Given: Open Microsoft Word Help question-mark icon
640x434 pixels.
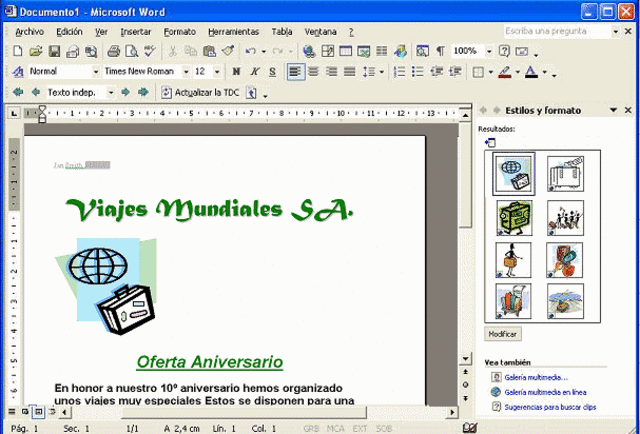Looking at the screenshot, I should [x=504, y=51].
